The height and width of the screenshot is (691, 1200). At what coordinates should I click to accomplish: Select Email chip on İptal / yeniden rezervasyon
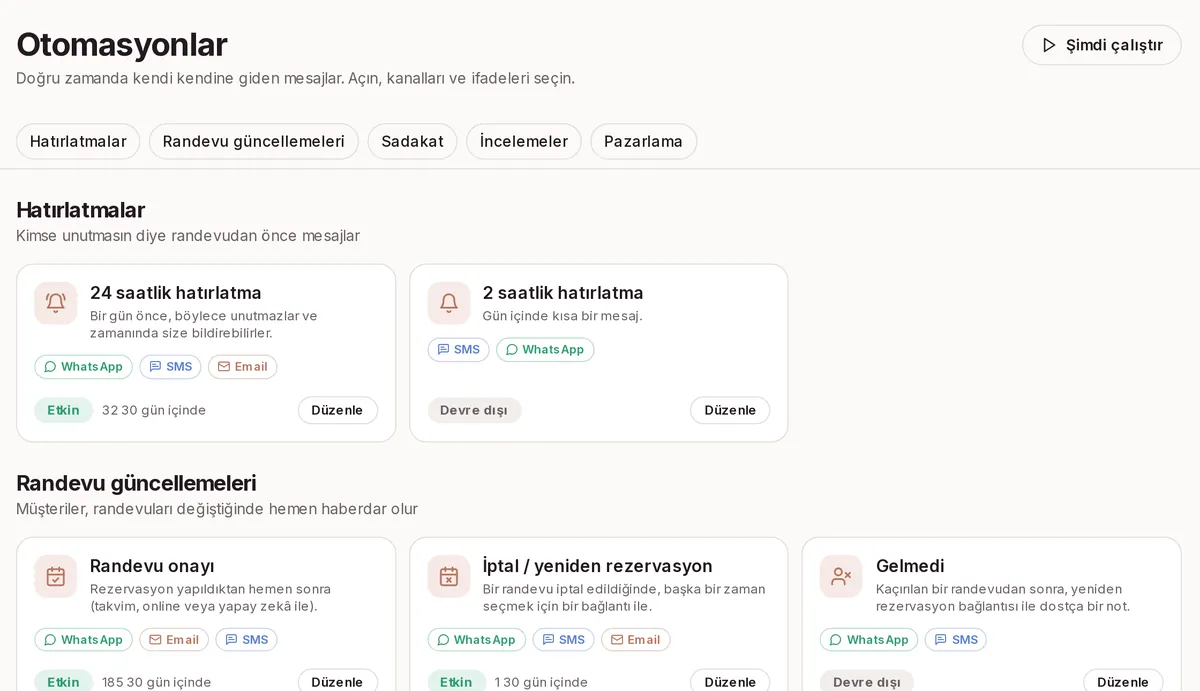point(636,640)
